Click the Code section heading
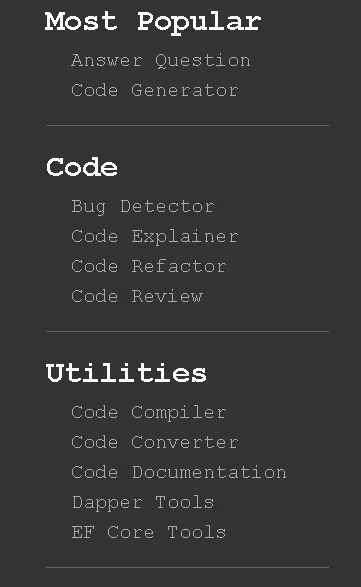Image resolution: width=361 pixels, height=587 pixels. (82, 167)
